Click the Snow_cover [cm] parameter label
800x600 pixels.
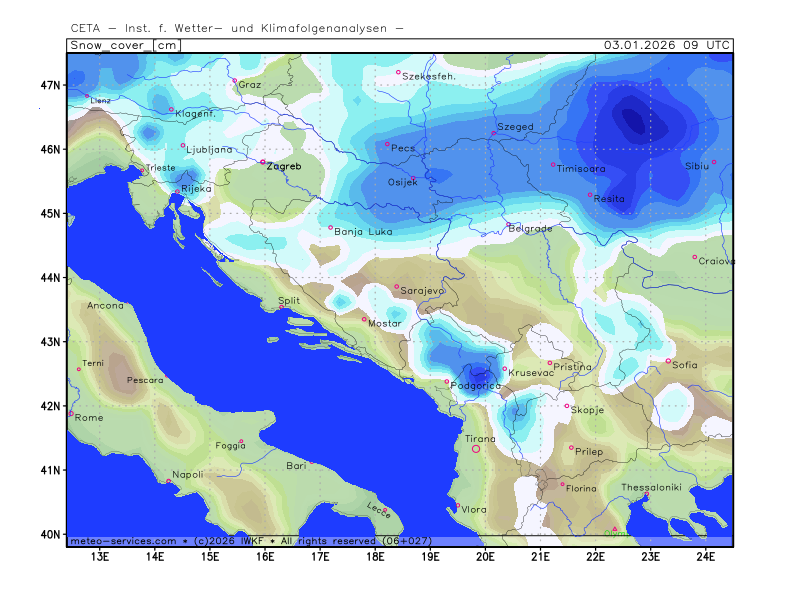[x=124, y=46]
